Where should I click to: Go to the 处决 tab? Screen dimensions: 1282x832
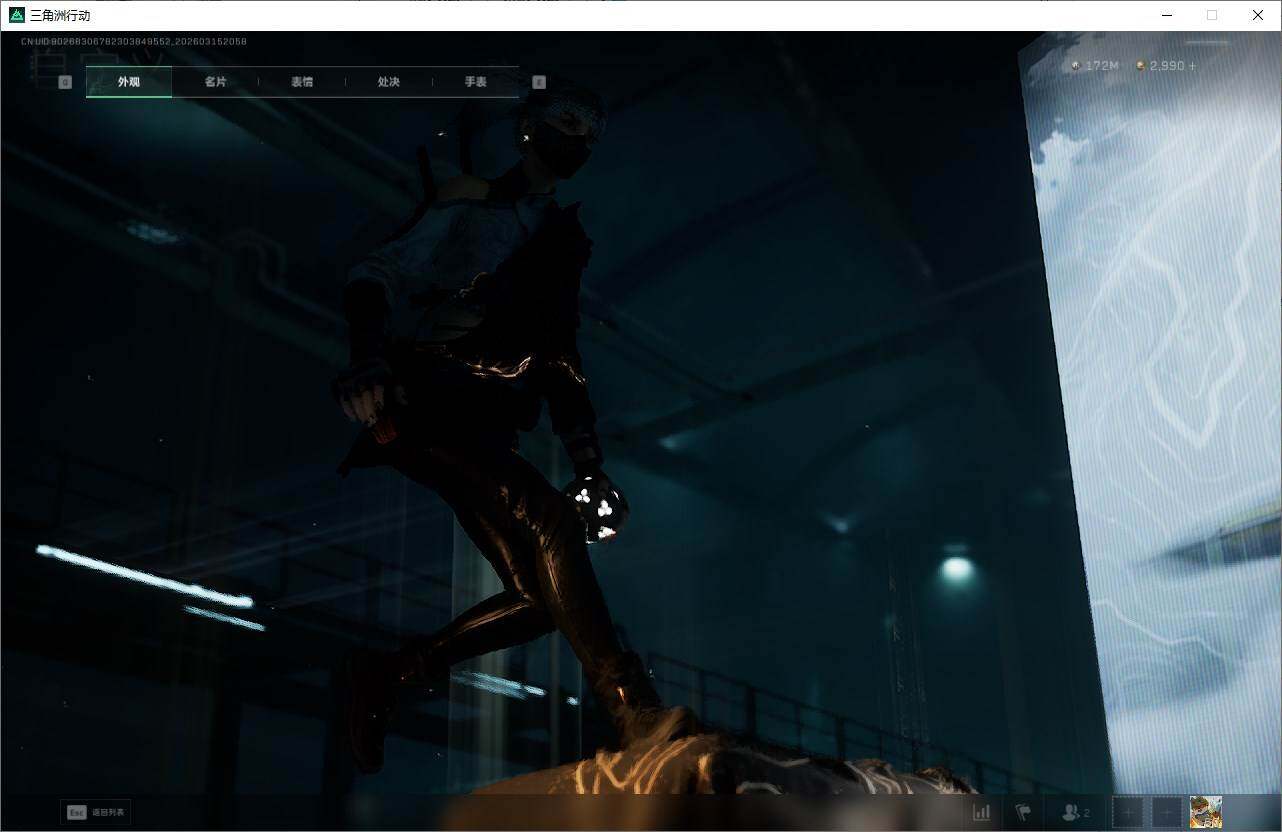[389, 82]
